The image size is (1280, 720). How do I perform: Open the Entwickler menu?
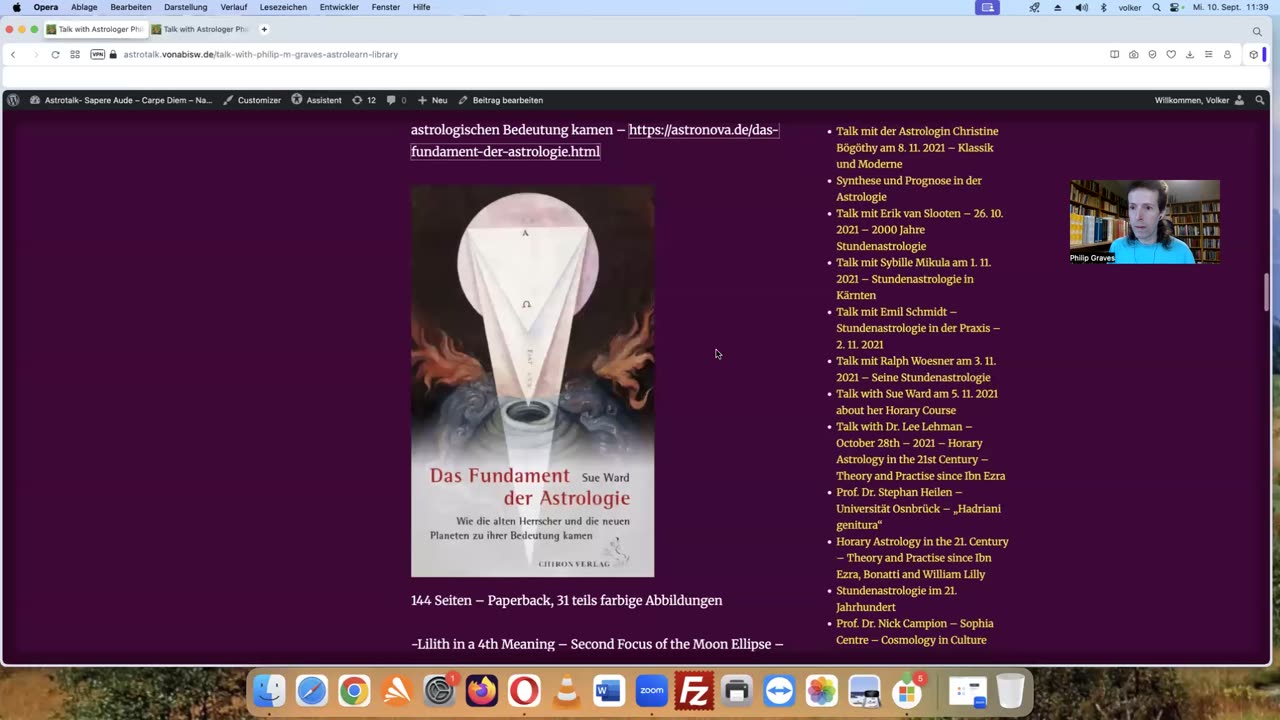[339, 7]
